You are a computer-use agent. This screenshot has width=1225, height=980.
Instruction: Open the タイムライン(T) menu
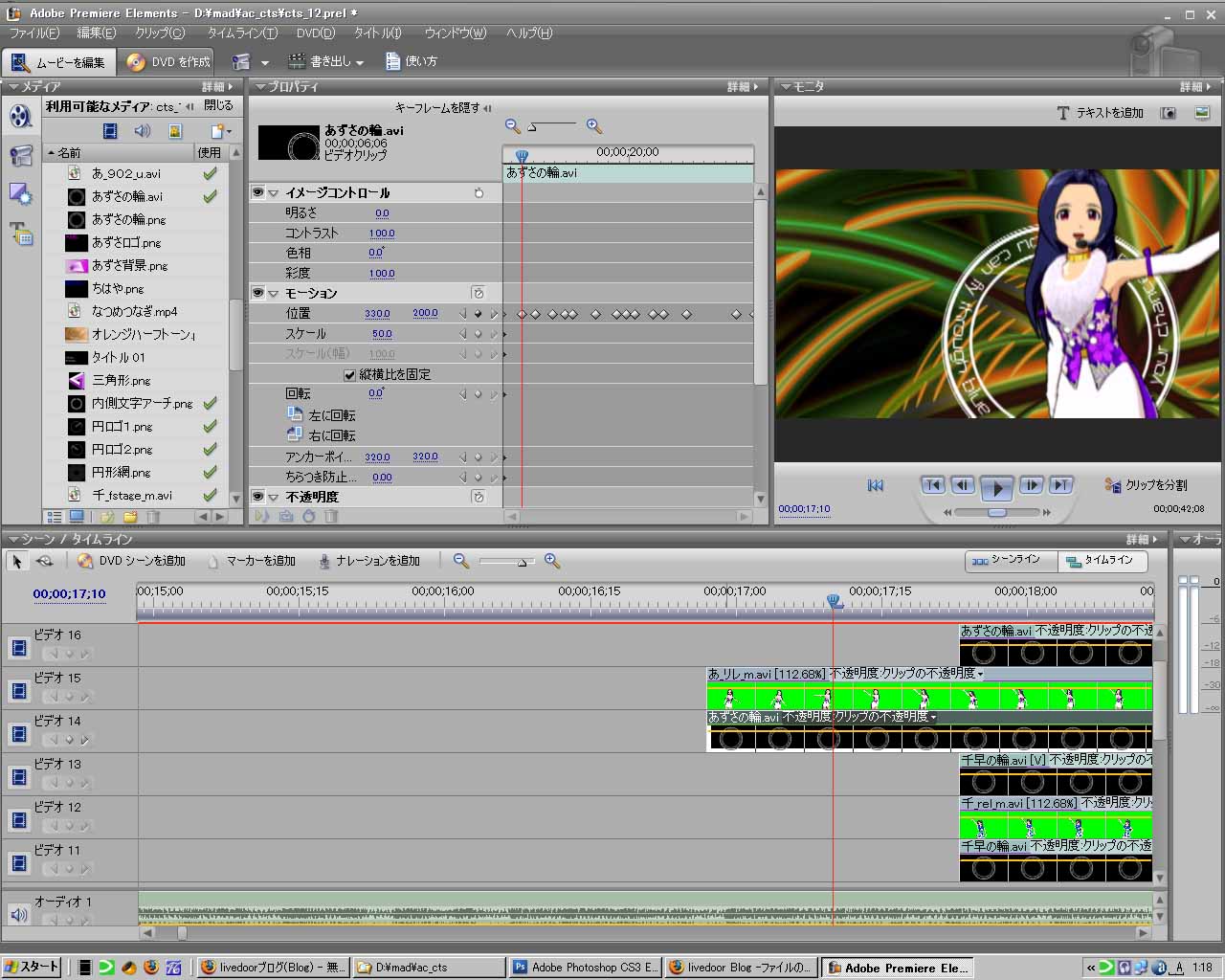coord(242,33)
